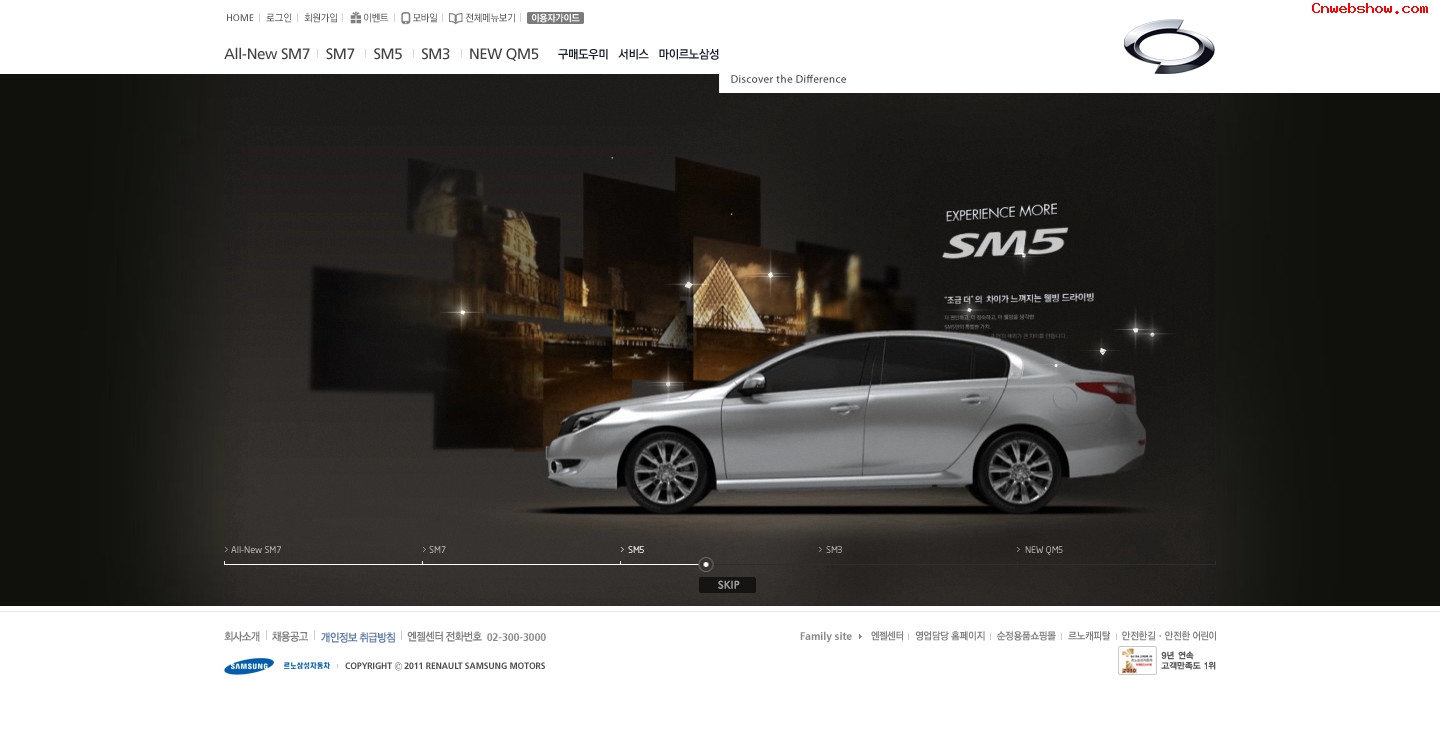
Task: Open the 구매도우미 menu
Action: [x=583, y=54]
